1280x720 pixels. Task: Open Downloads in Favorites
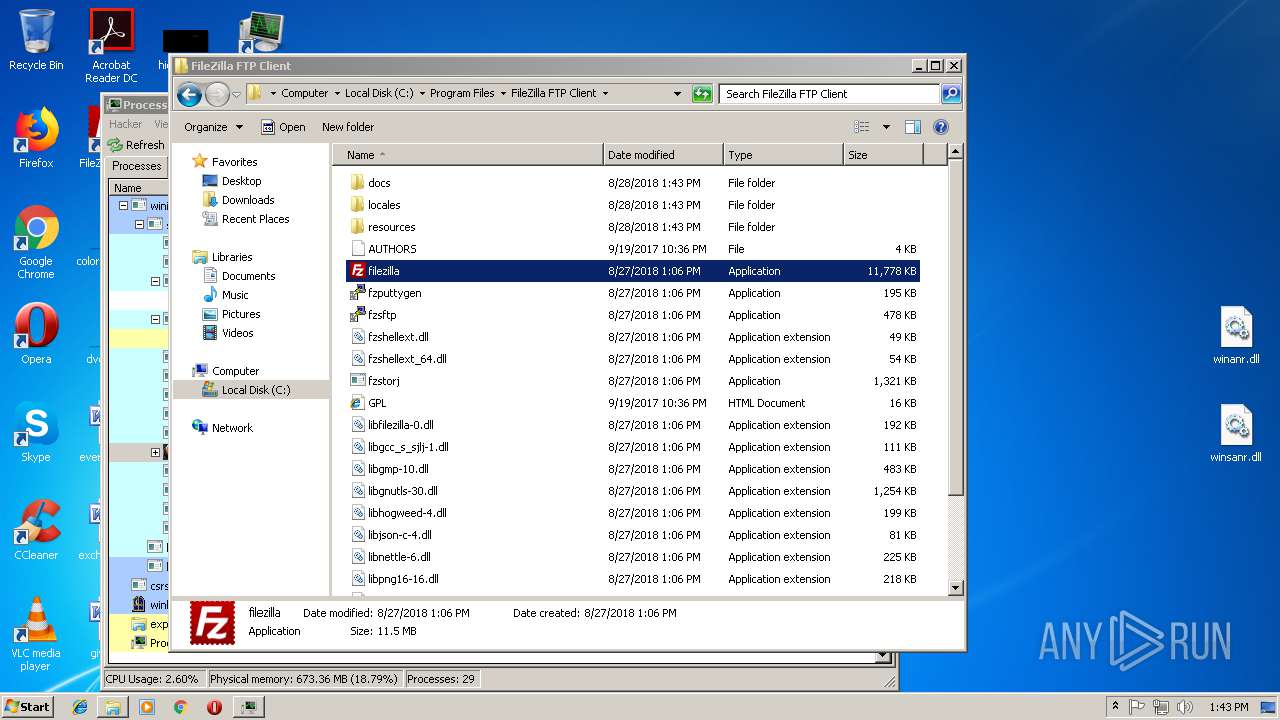point(238,200)
